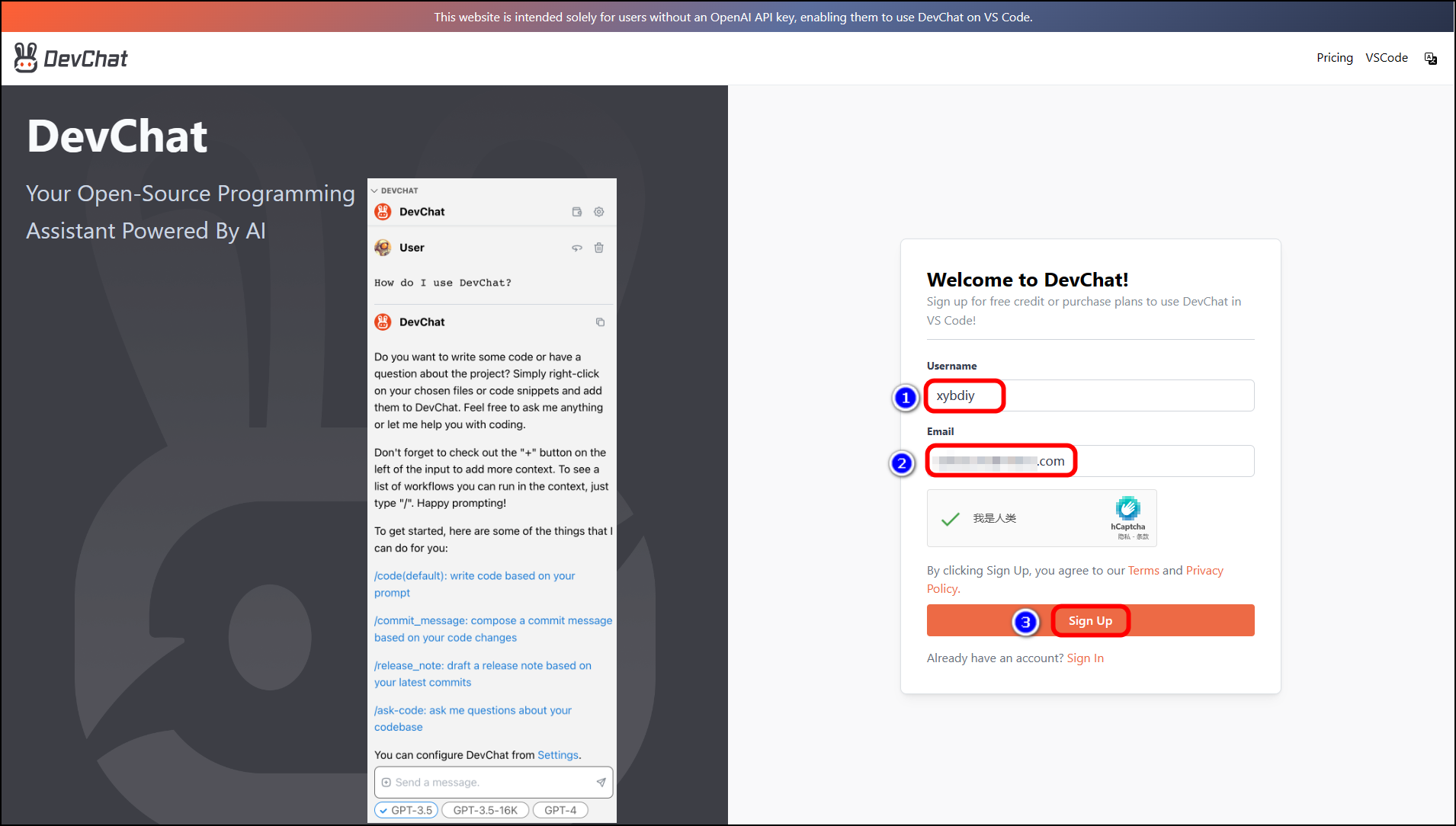The image size is (1456, 826).
Task: Click the DevChat avatar in panel header
Action: pos(383,212)
